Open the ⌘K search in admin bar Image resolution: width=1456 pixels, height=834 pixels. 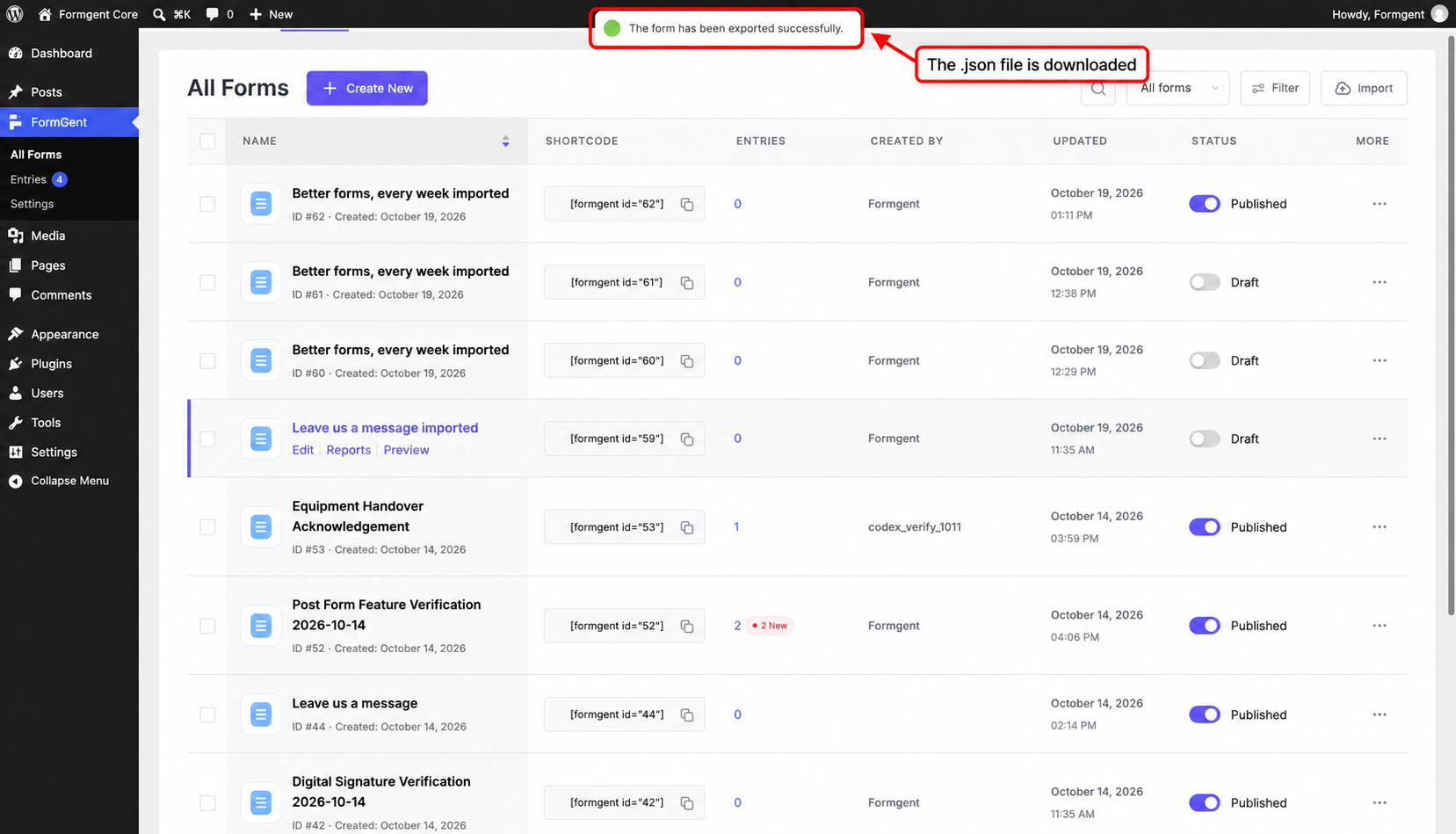[x=171, y=14]
